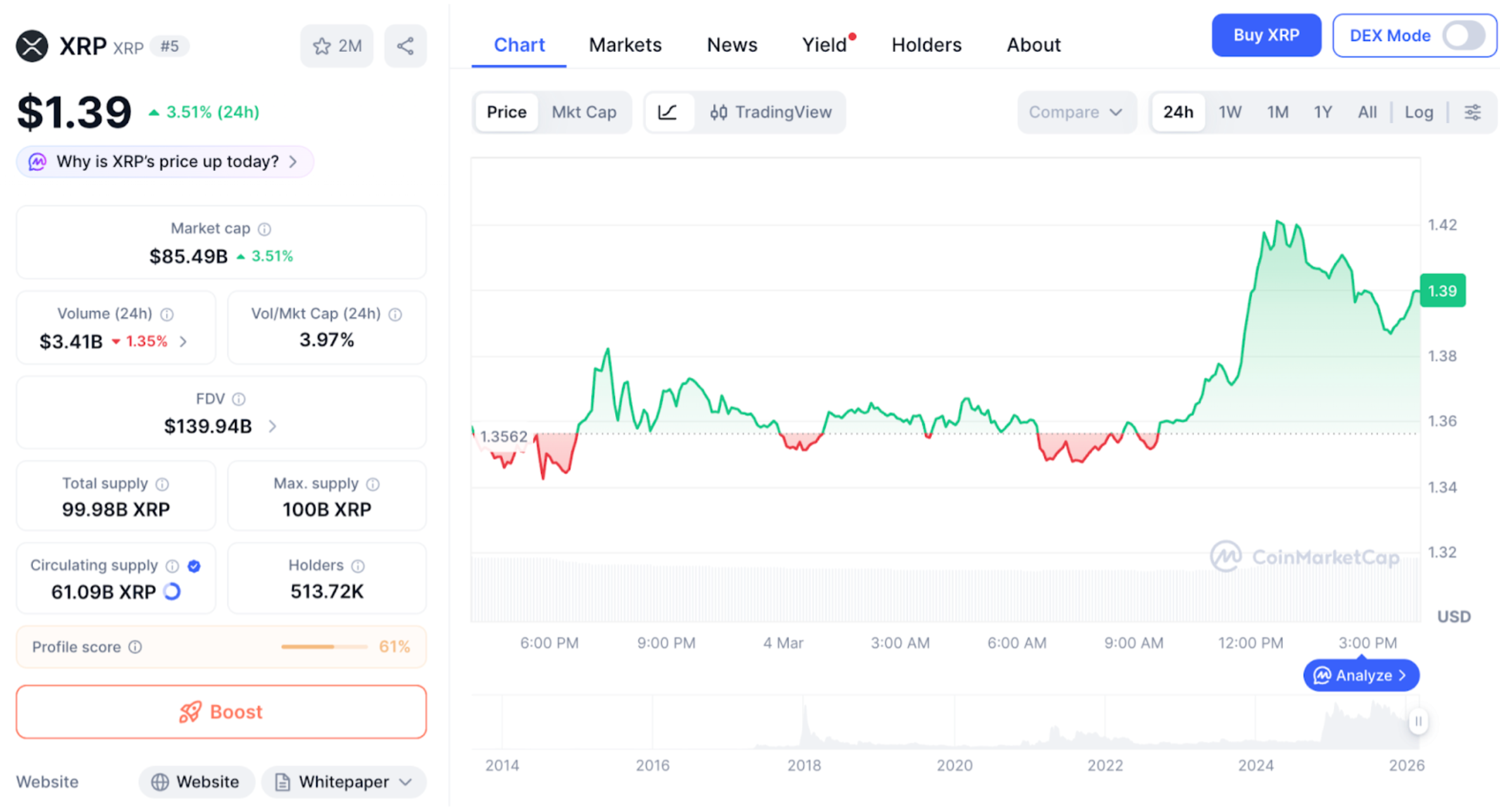This screenshot has width=1500, height=812.
Task: Click the Buy XRP button
Action: click(x=1266, y=35)
